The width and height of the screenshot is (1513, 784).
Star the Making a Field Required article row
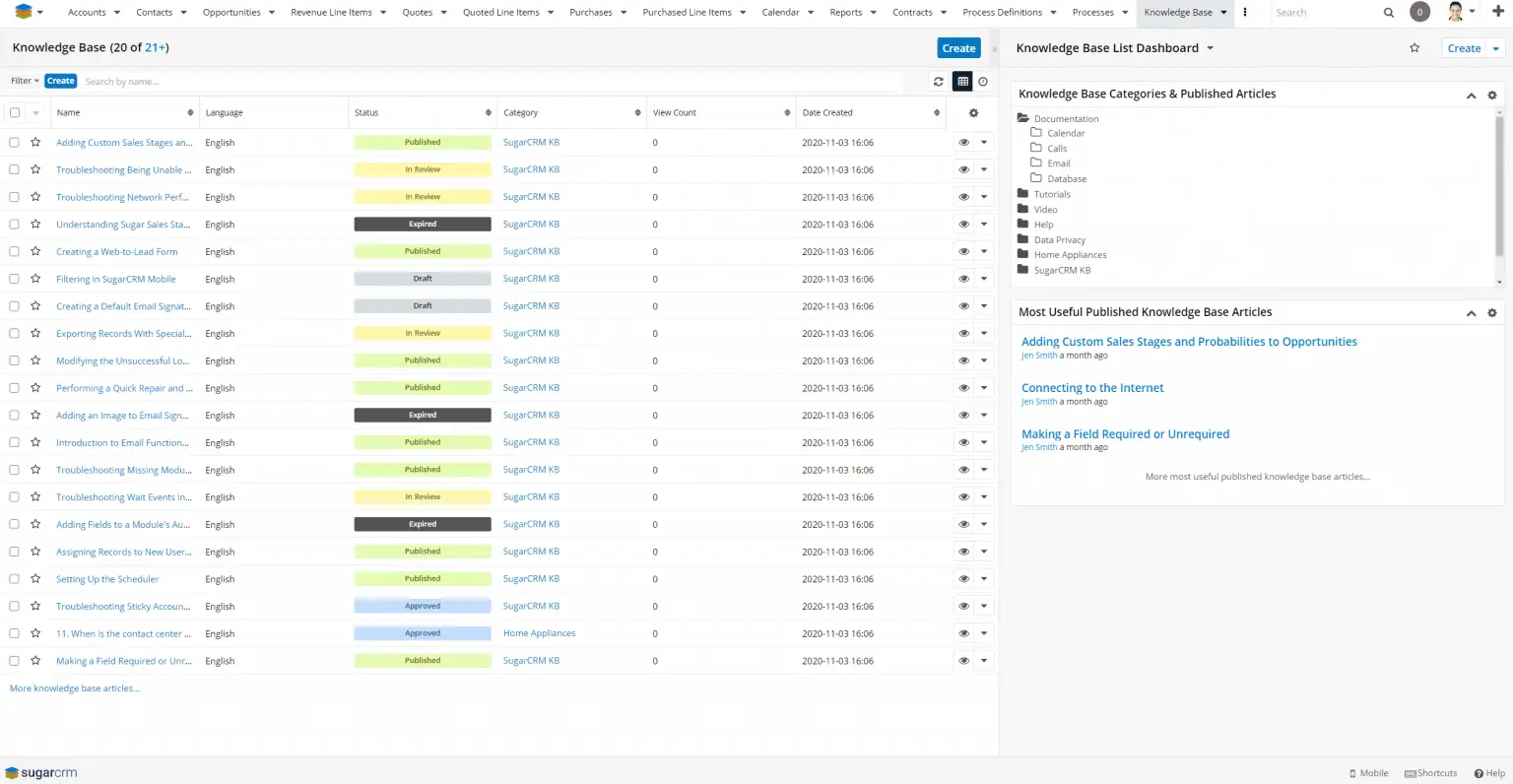click(x=35, y=660)
